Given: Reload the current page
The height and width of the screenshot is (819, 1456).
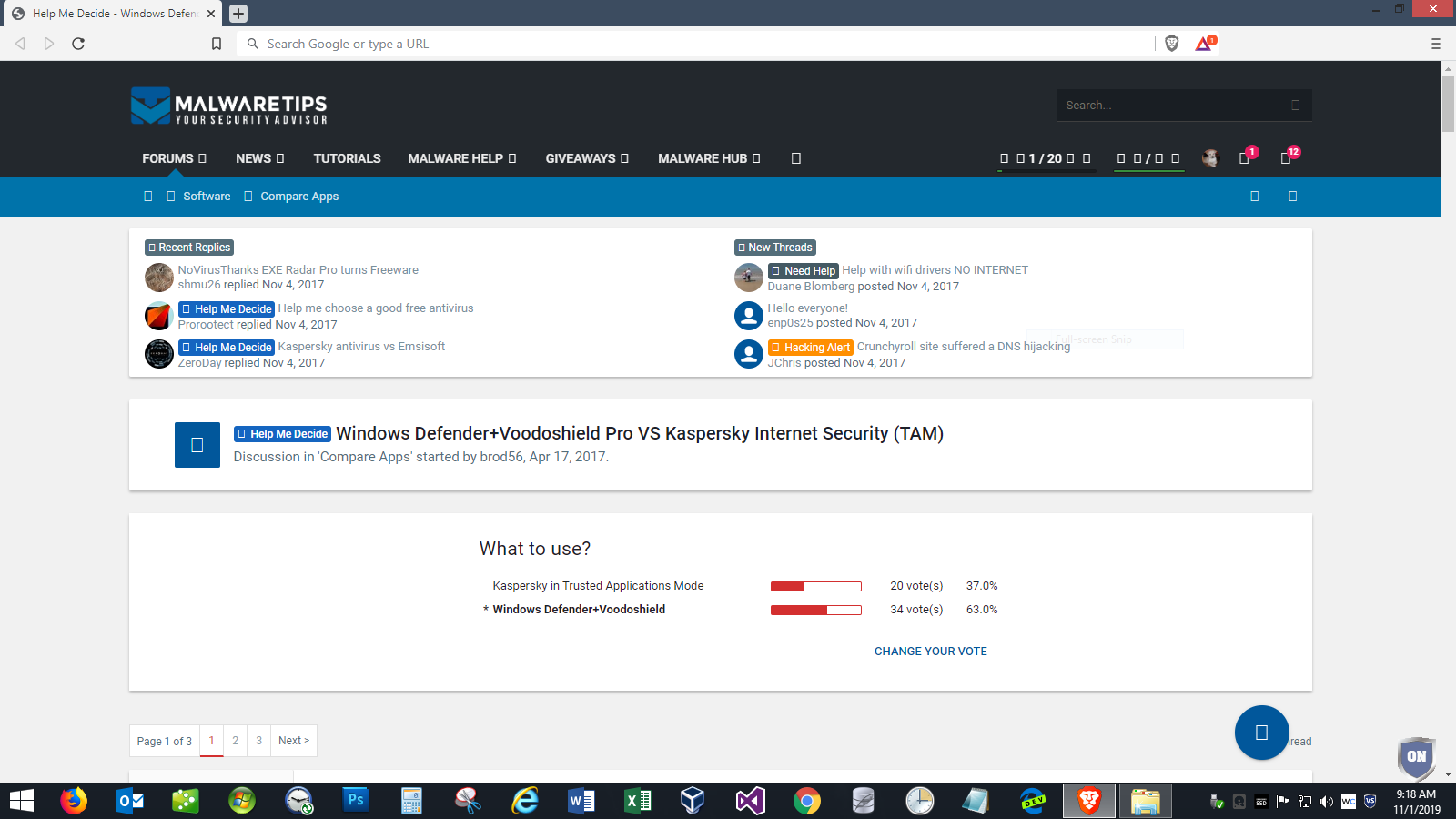Looking at the screenshot, I should click(78, 44).
